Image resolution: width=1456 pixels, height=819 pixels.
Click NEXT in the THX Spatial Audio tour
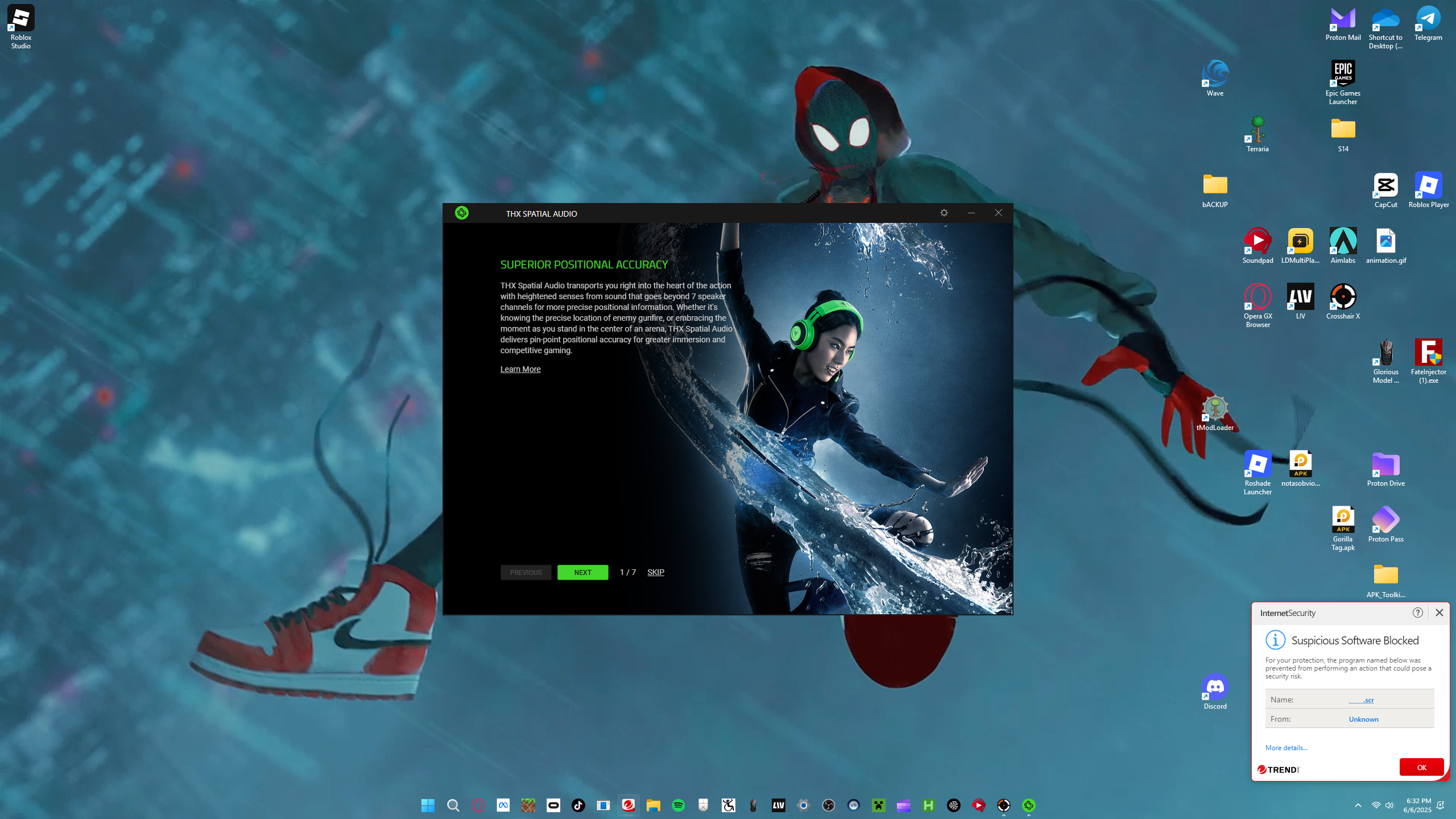[x=582, y=572]
